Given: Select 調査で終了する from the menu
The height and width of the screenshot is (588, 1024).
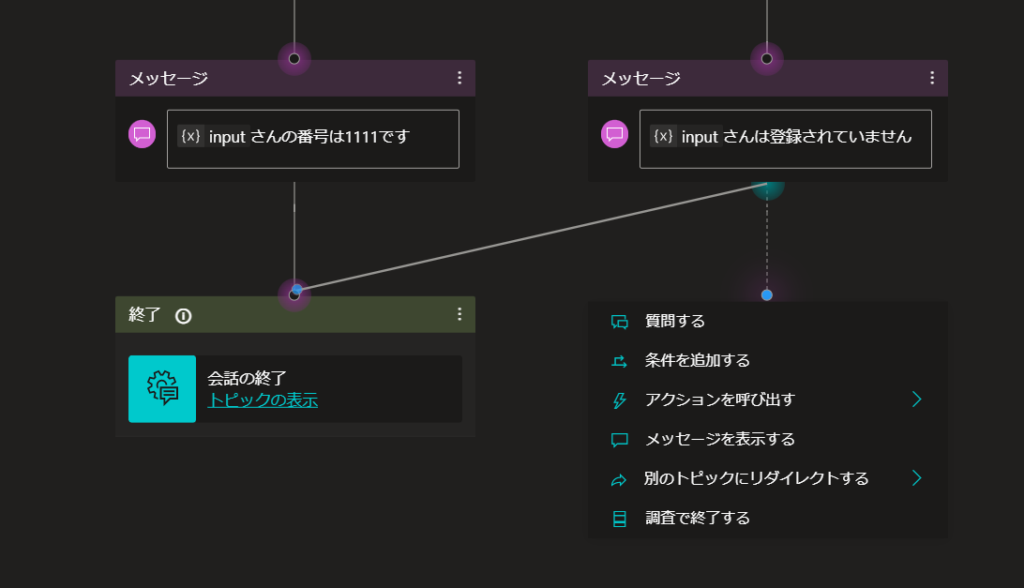Looking at the screenshot, I should [768, 518].
